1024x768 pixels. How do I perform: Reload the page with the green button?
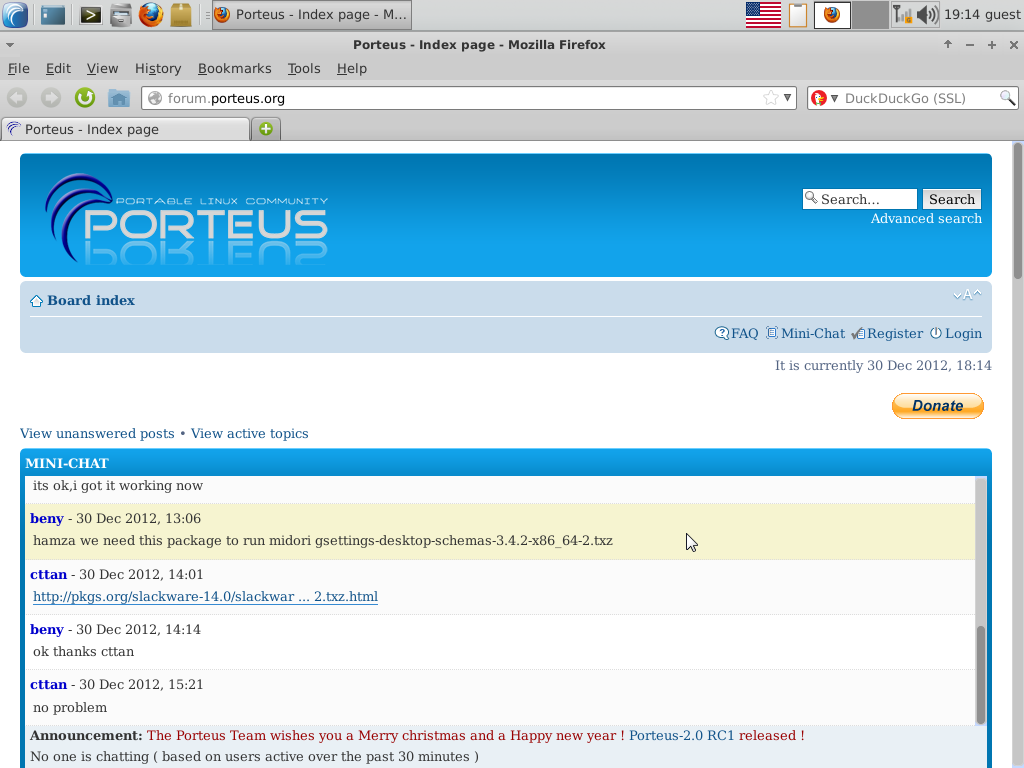pyautogui.click(x=85, y=98)
